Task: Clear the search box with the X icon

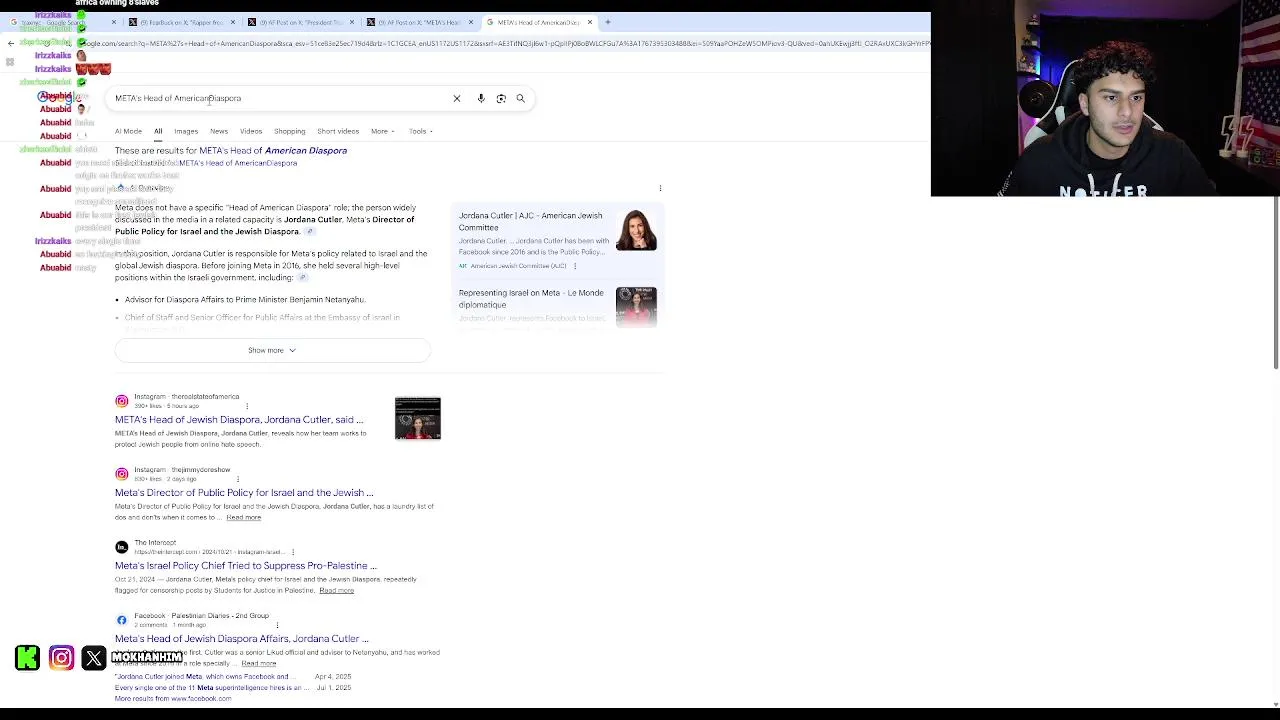Action: pos(457,98)
